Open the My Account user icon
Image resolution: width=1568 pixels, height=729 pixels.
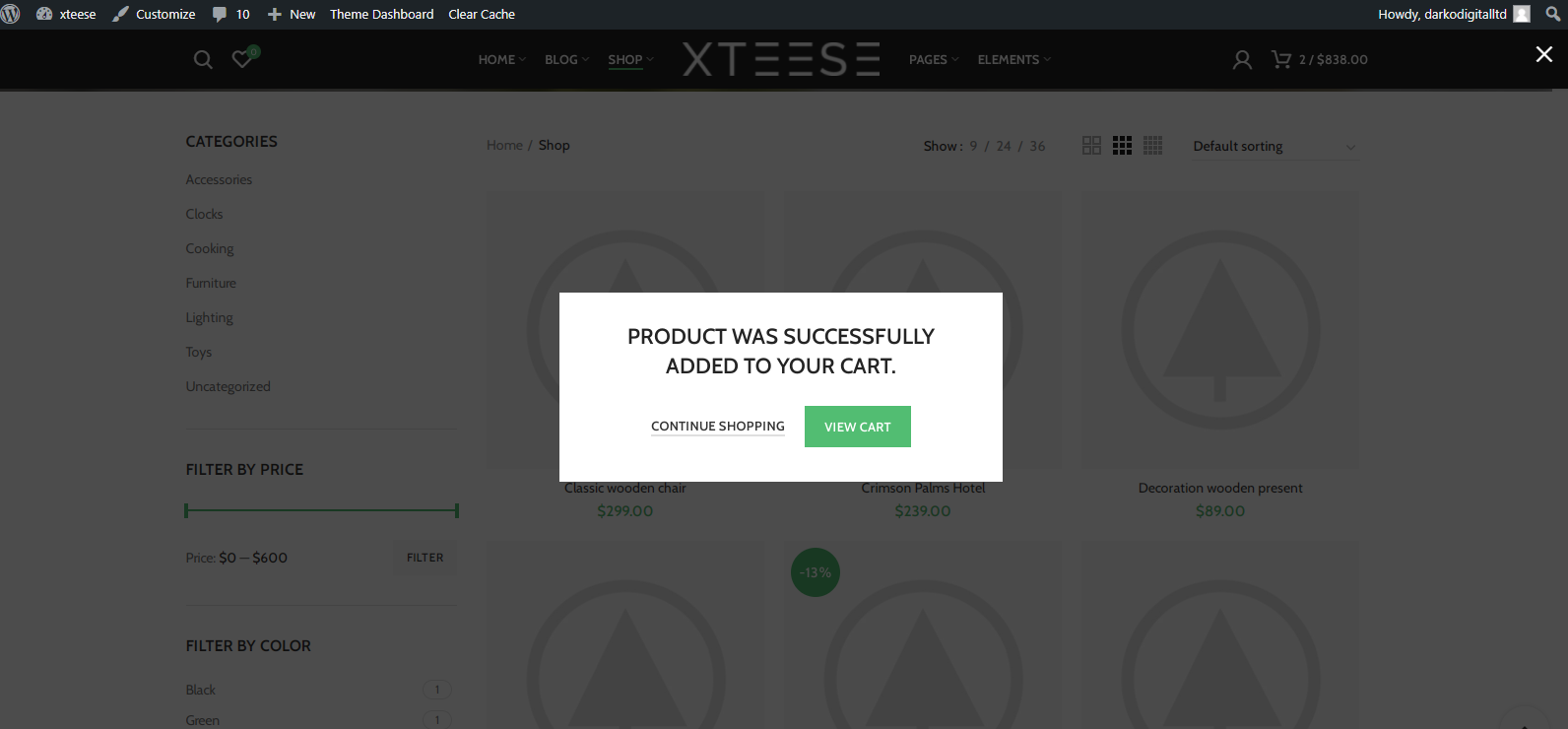coord(1242,59)
